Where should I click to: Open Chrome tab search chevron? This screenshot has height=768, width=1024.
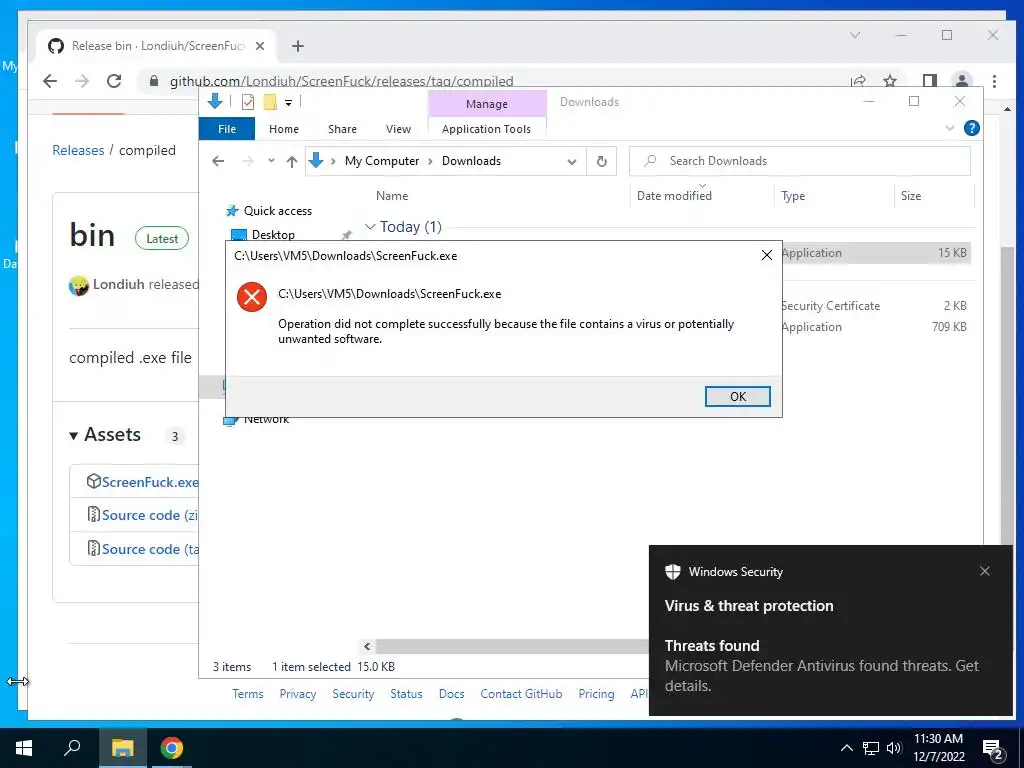855,35
